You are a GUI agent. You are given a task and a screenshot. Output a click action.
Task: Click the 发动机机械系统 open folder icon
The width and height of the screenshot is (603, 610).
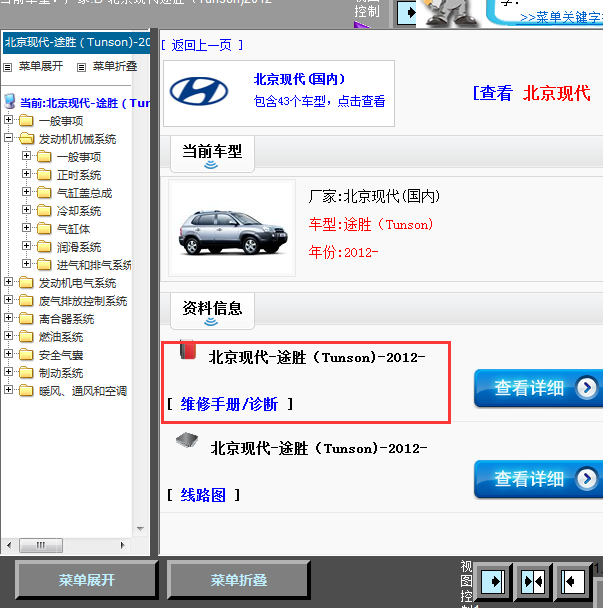[x=26, y=138]
